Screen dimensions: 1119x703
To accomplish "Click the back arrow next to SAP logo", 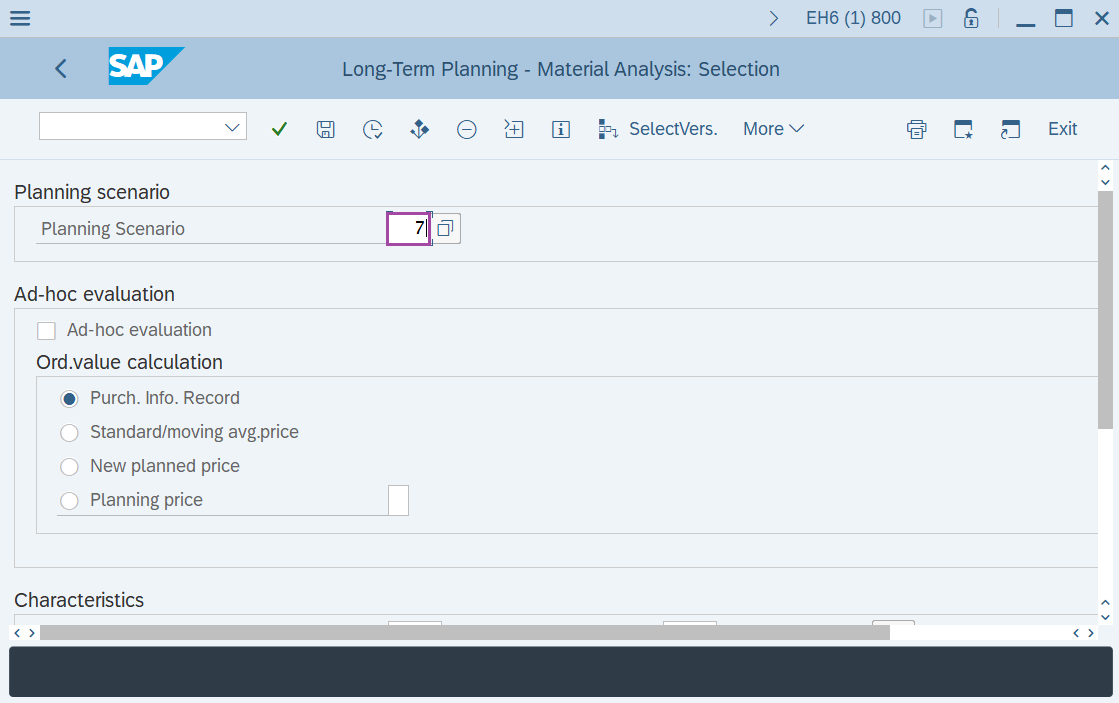I will (60, 68).
